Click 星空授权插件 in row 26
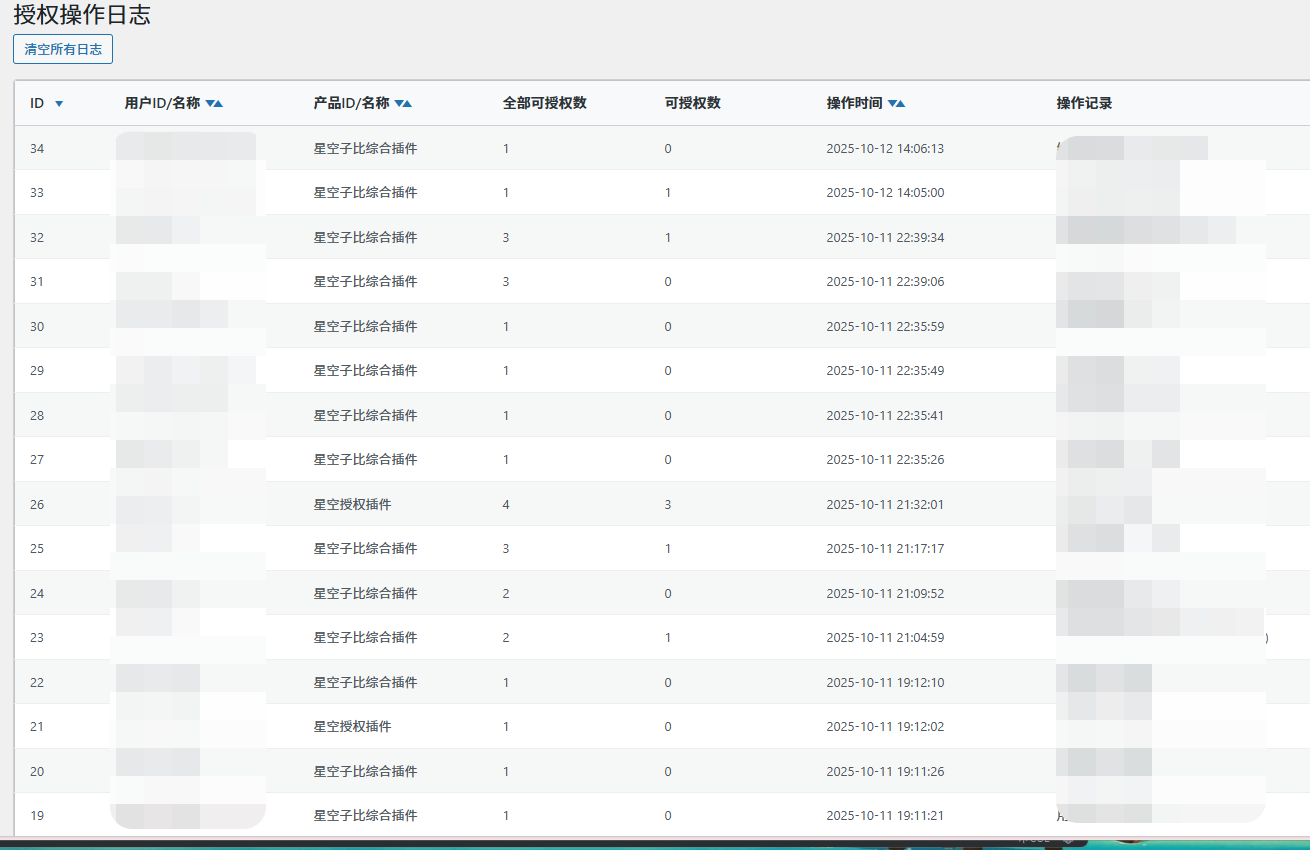 point(352,504)
